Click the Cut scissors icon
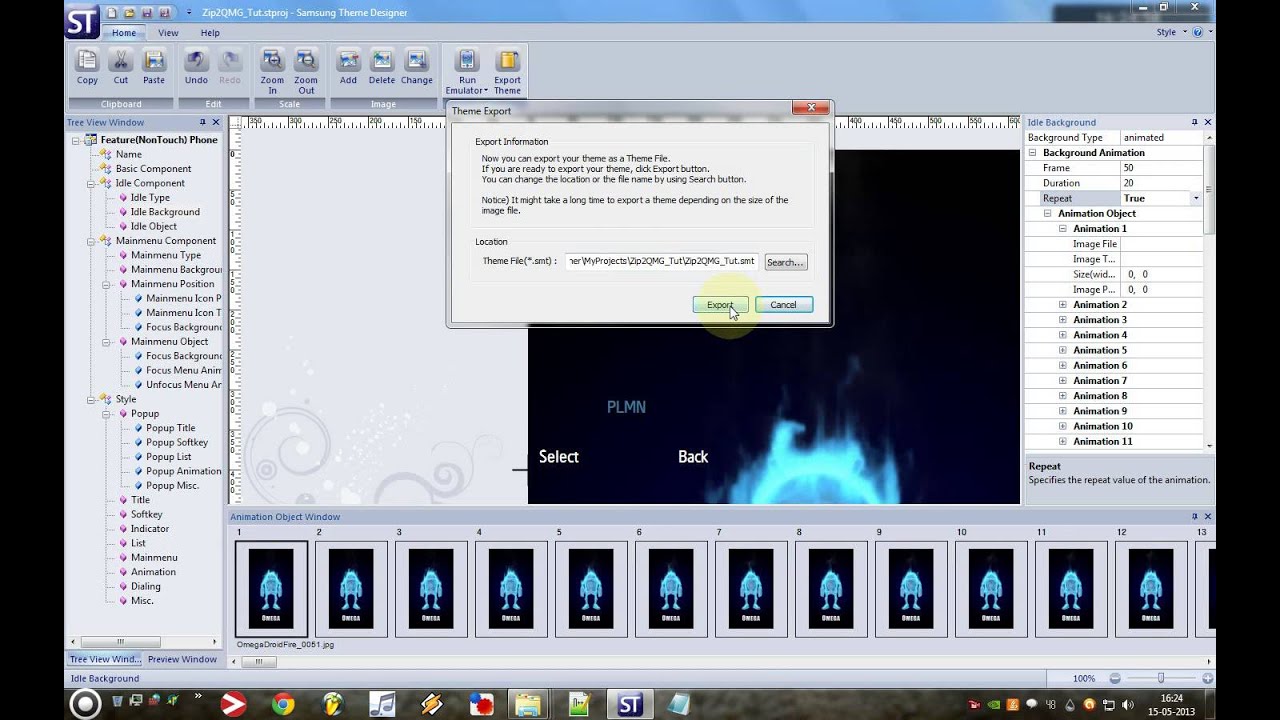This screenshot has height=720, width=1280. click(120, 60)
